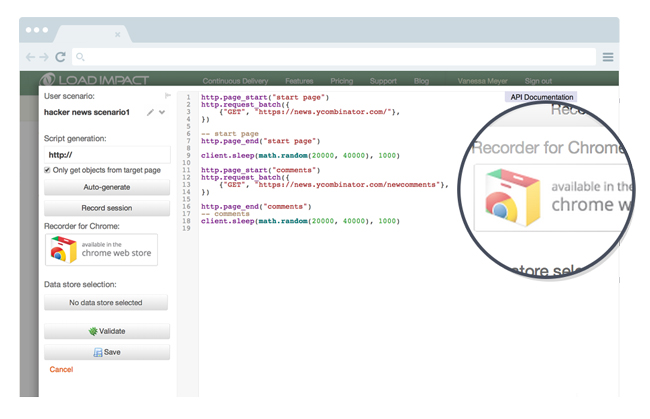Image resolution: width=650 pixels, height=419 pixels.
Task: Open the Vanessa Meyer account menu
Action: click(483, 81)
